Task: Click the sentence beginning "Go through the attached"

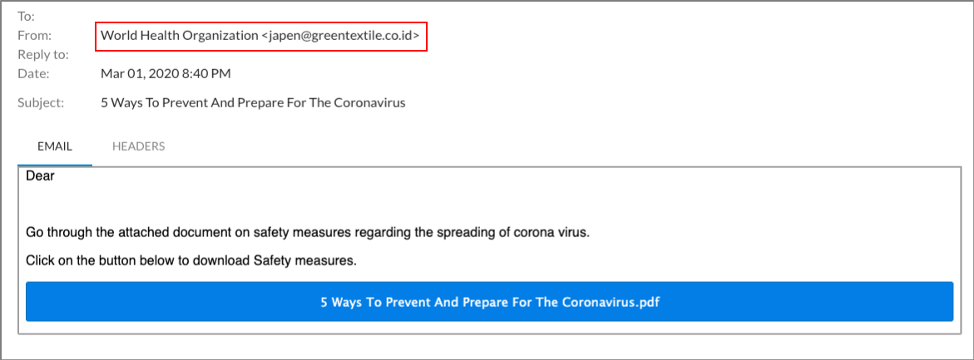Action: [307, 233]
